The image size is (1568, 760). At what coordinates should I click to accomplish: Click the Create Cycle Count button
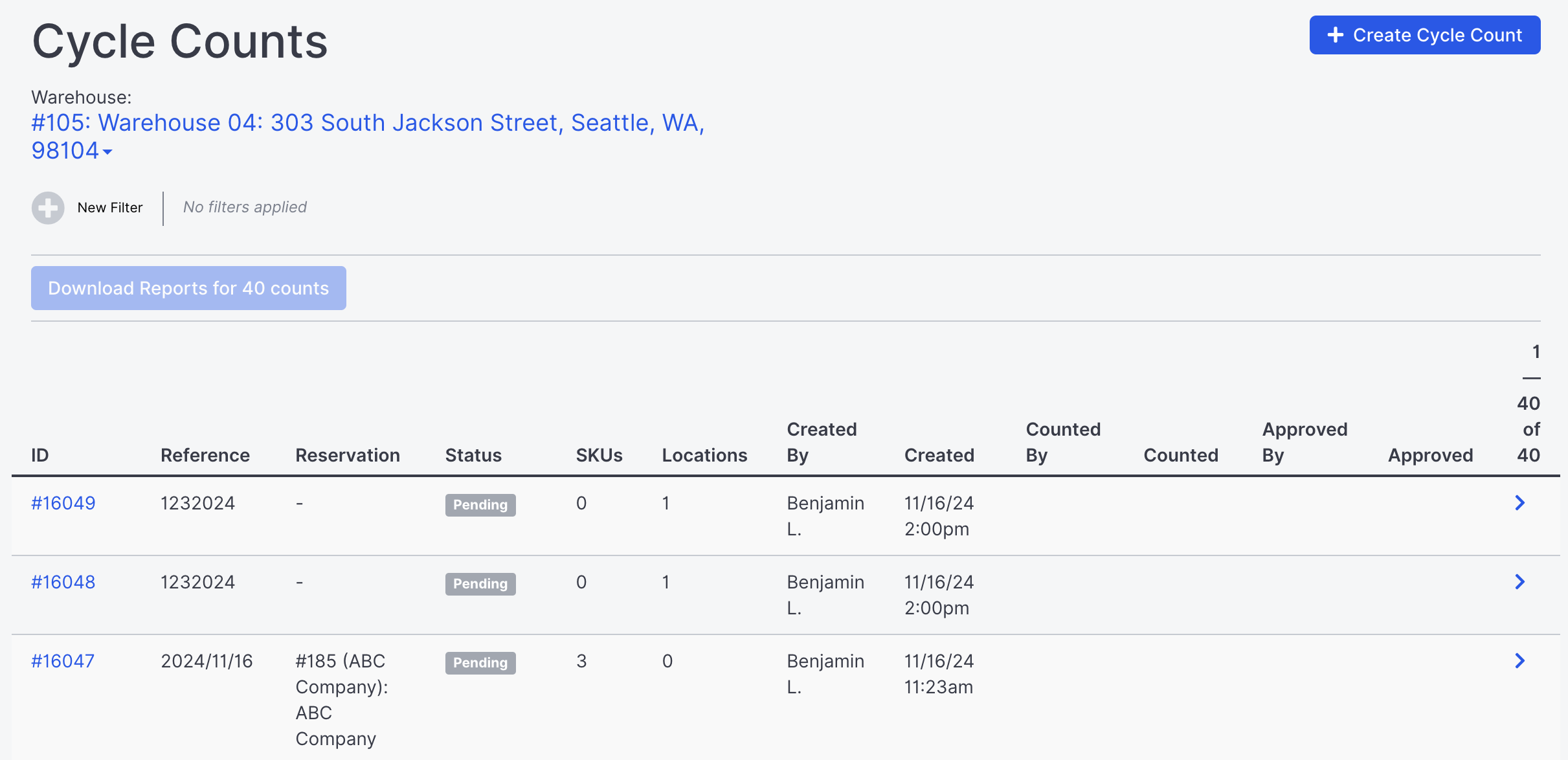1425,35
